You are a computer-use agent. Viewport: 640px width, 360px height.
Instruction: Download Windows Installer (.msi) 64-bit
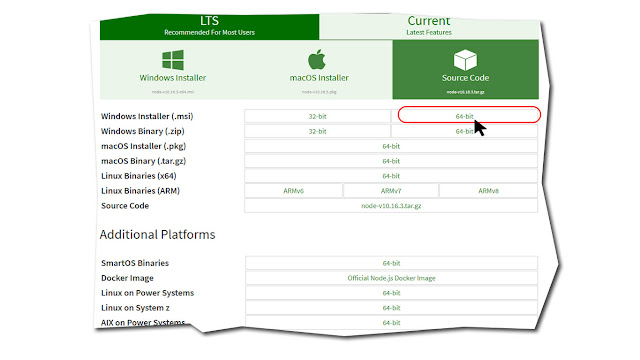point(464,116)
